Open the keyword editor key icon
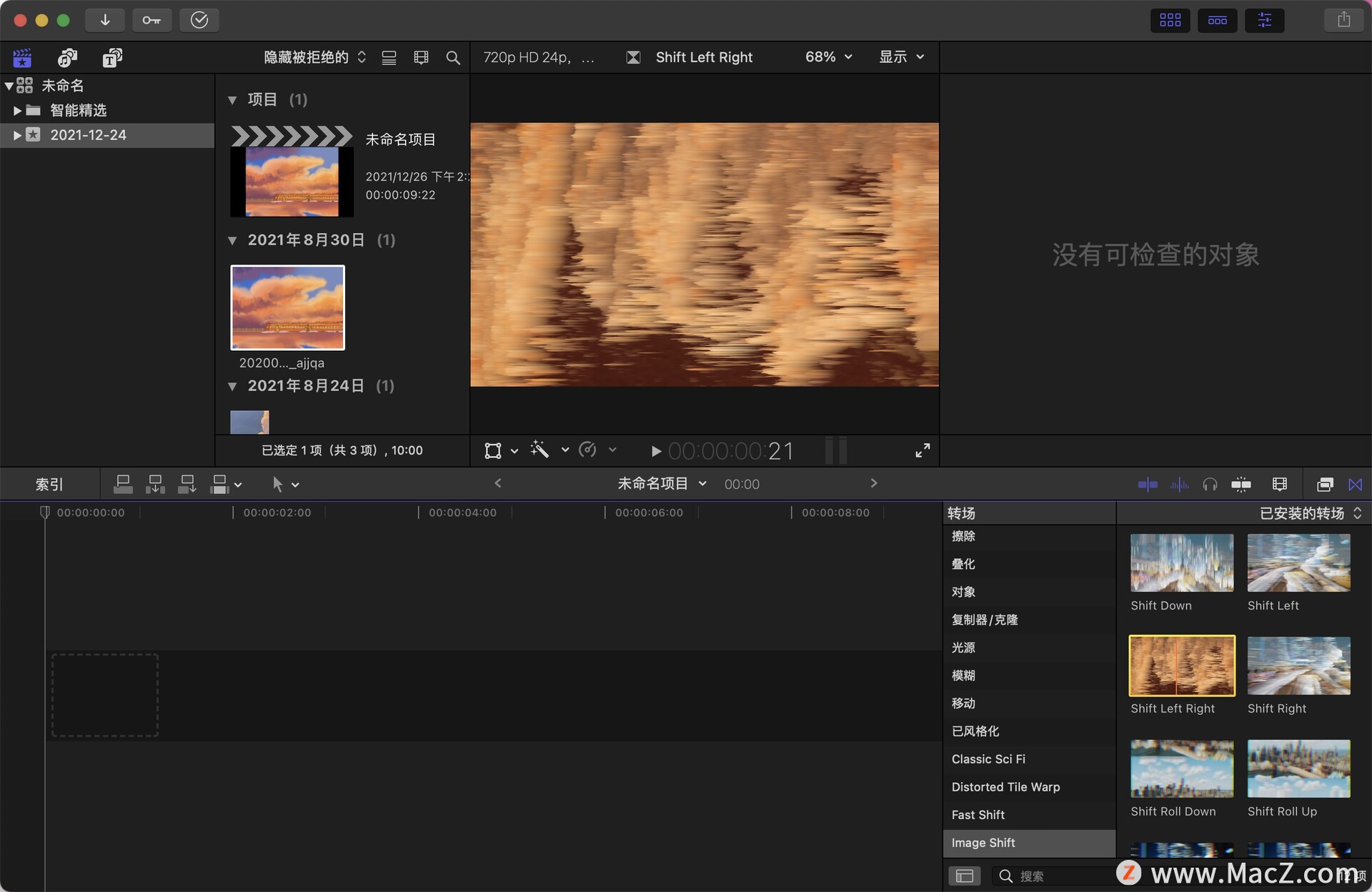Image resolution: width=1372 pixels, height=892 pixels. [151, 20]
